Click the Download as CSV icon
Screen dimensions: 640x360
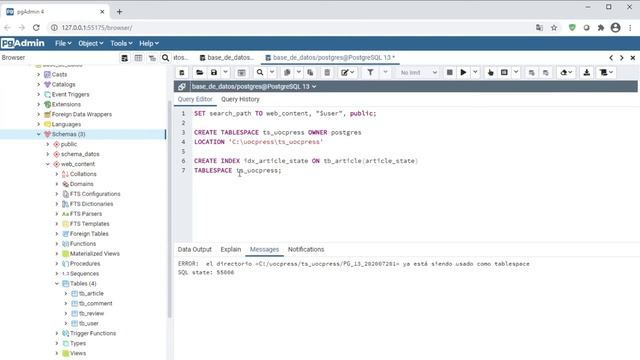(x=587, y=72)
